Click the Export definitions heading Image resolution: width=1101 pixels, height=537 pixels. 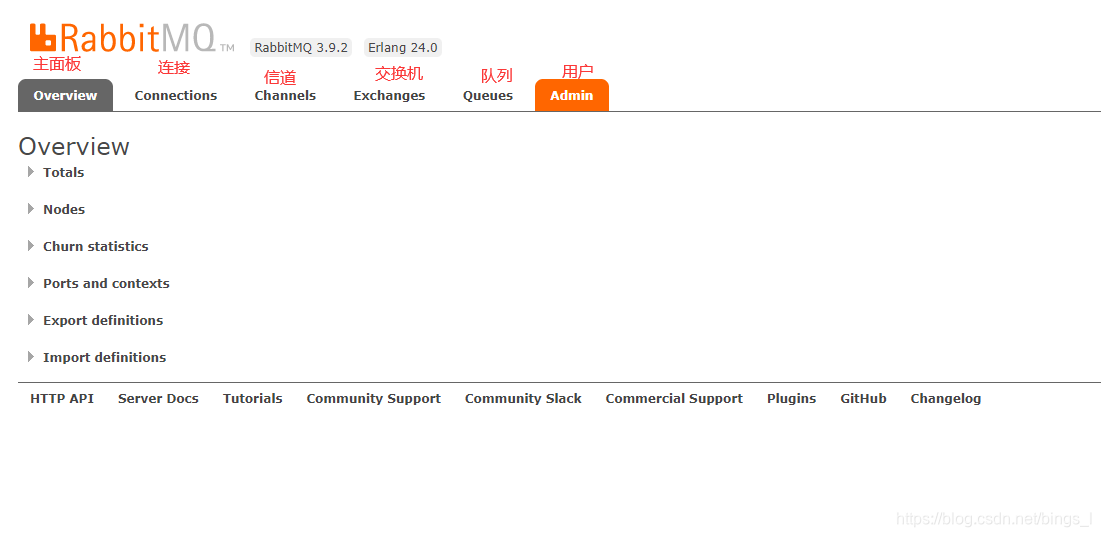tap(103, 320)
